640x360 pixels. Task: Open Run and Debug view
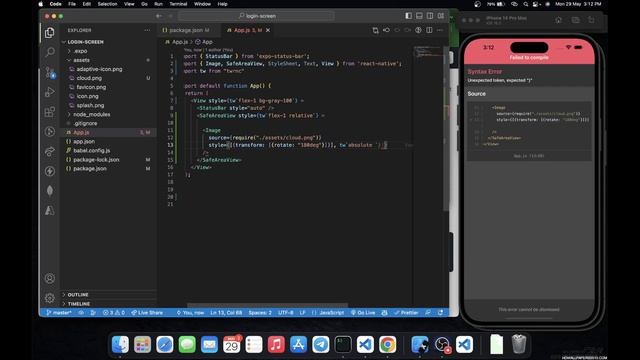click(50, 92)
